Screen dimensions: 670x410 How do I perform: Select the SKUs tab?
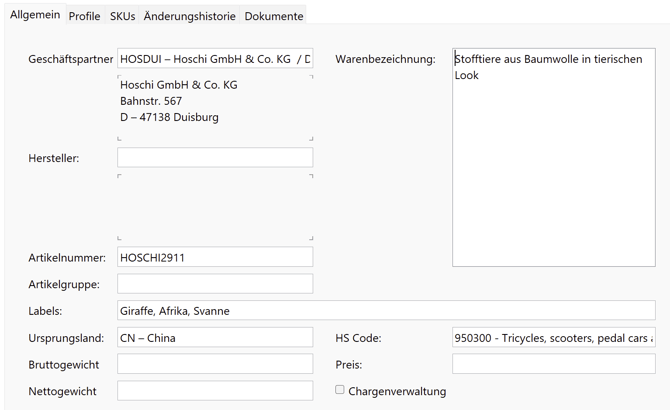pyautogui.click(x=122, y=16)
